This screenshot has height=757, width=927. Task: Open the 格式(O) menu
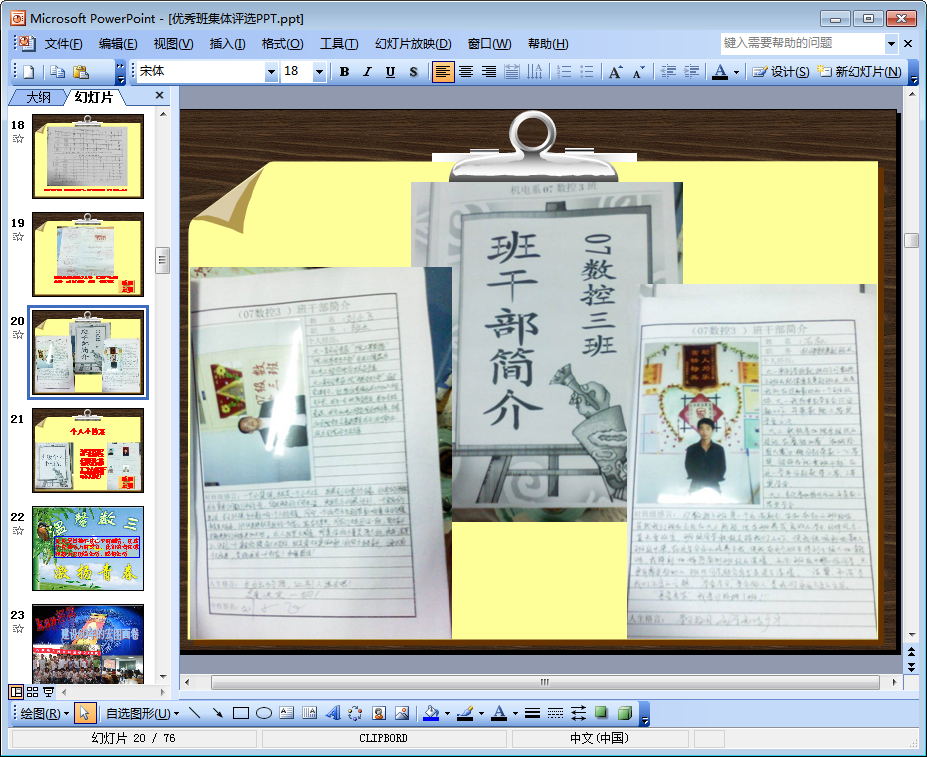pos(282,44)
